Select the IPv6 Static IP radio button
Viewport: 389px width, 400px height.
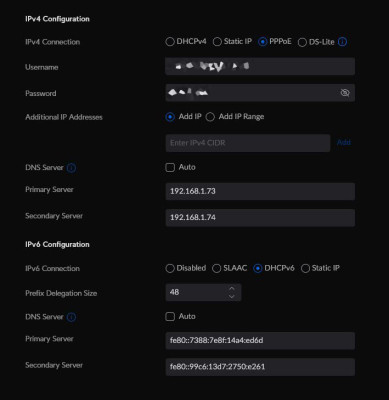[x=305, y=268]
